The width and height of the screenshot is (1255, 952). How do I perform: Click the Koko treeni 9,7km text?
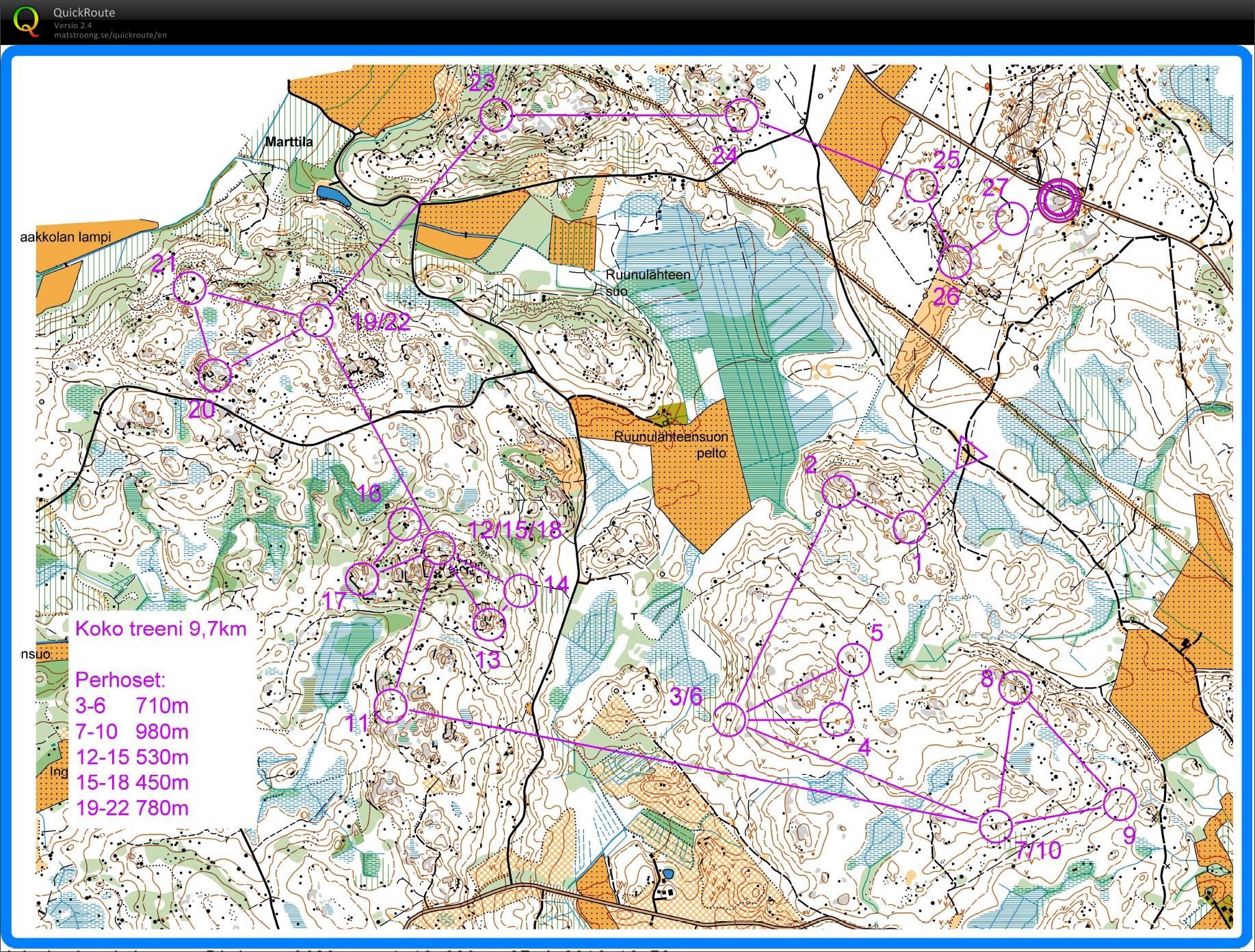(x=161, y=629)
